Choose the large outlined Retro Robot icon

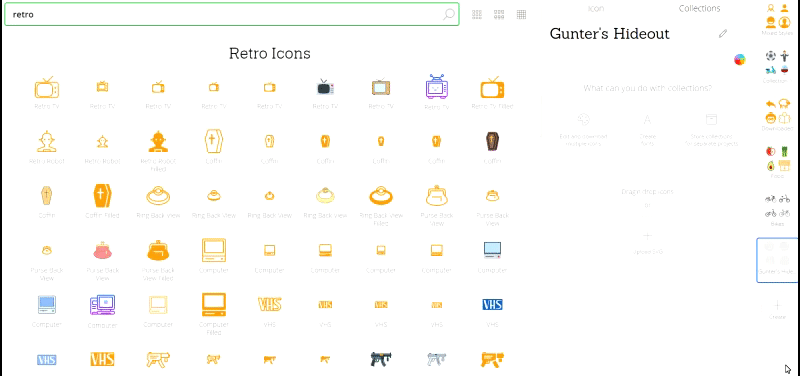point(46,142)
